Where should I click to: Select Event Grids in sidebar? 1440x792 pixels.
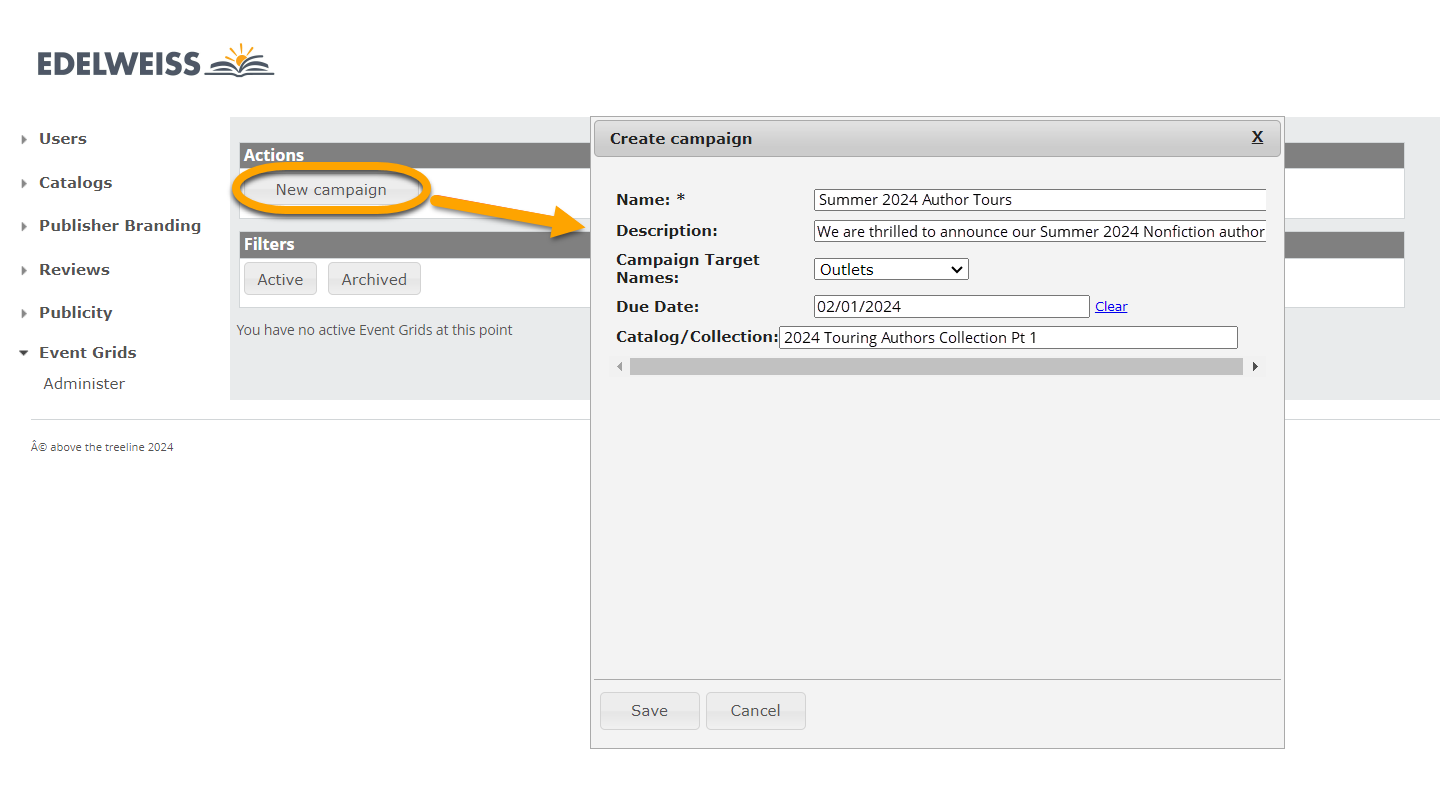click(88, 352)
